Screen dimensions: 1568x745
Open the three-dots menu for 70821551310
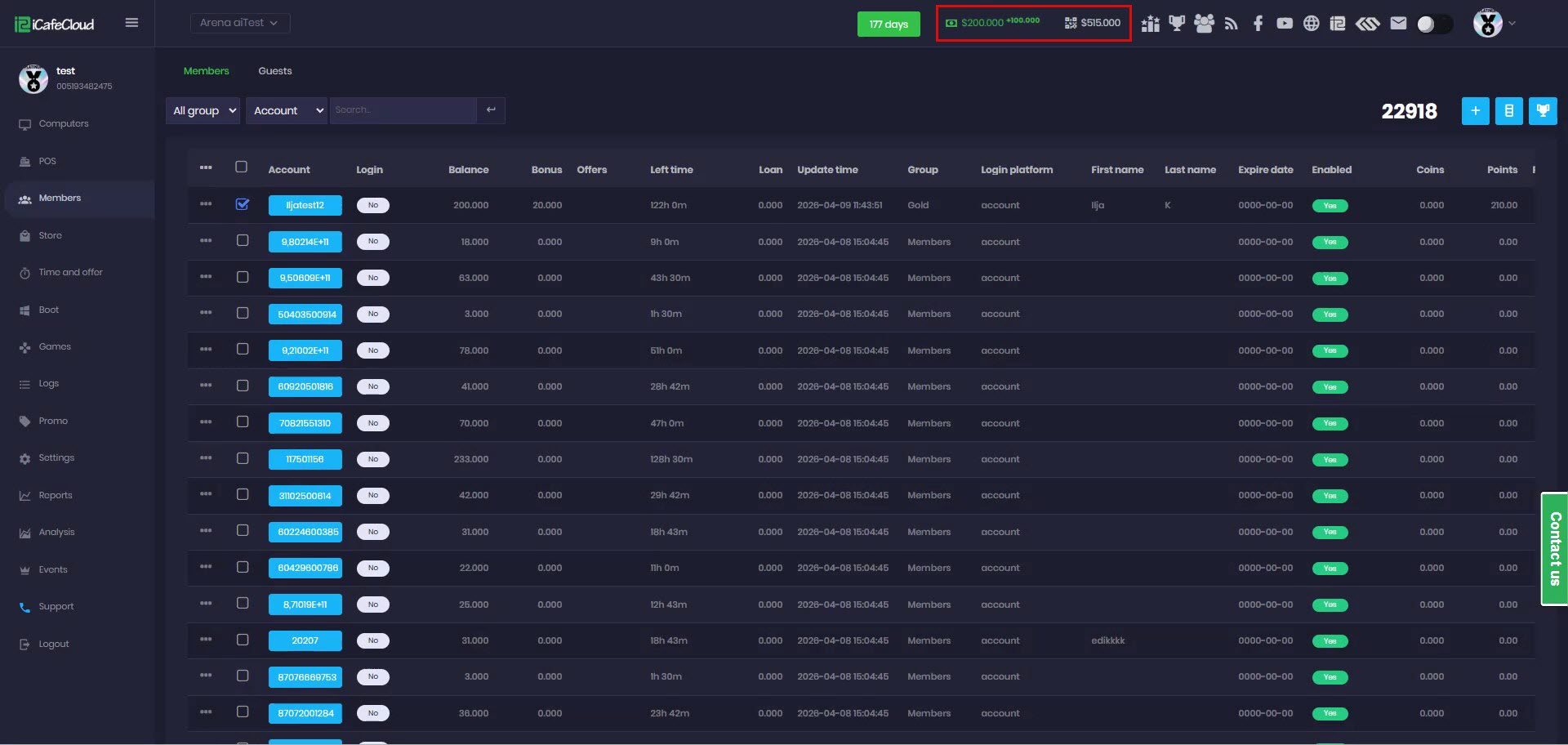(206, 422)
